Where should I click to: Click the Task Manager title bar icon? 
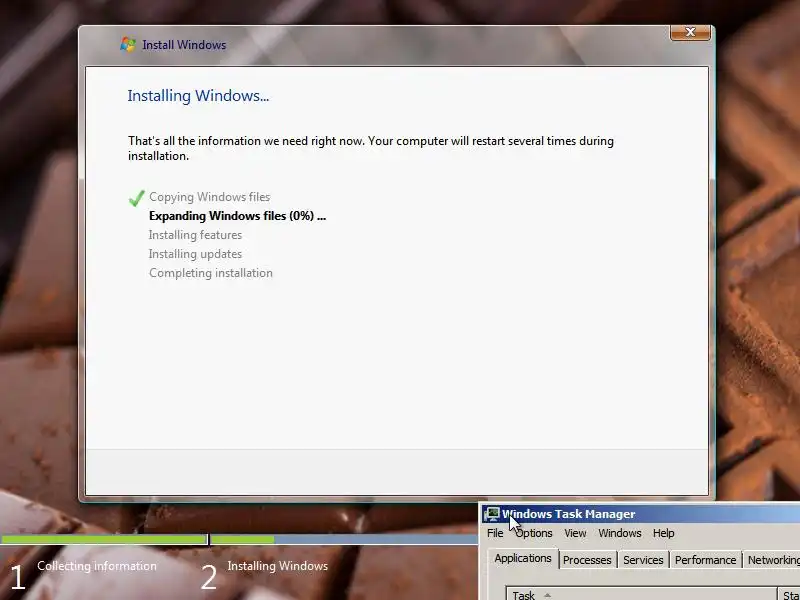click(x=492, y=514)
